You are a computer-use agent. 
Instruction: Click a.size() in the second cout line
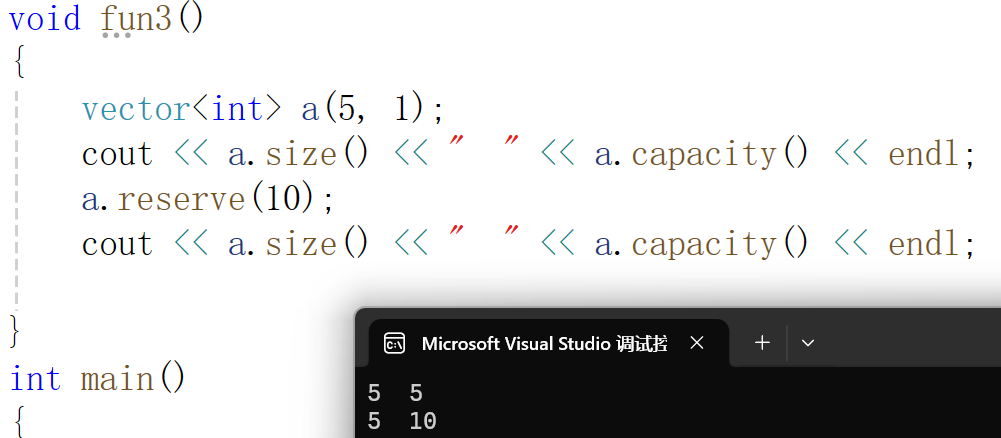tap(298, 244)
